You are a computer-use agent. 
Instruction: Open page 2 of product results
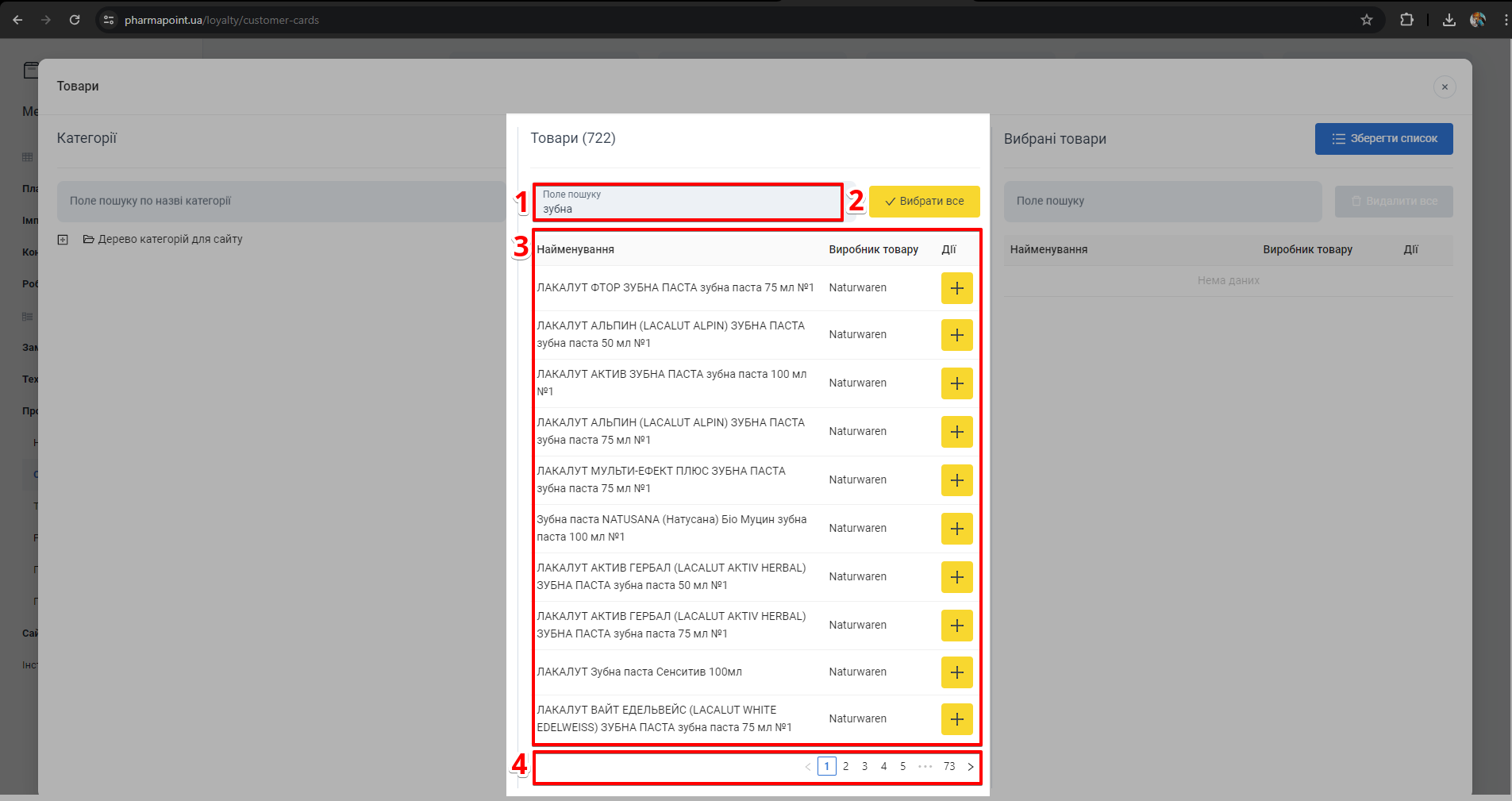click(845, 767)
